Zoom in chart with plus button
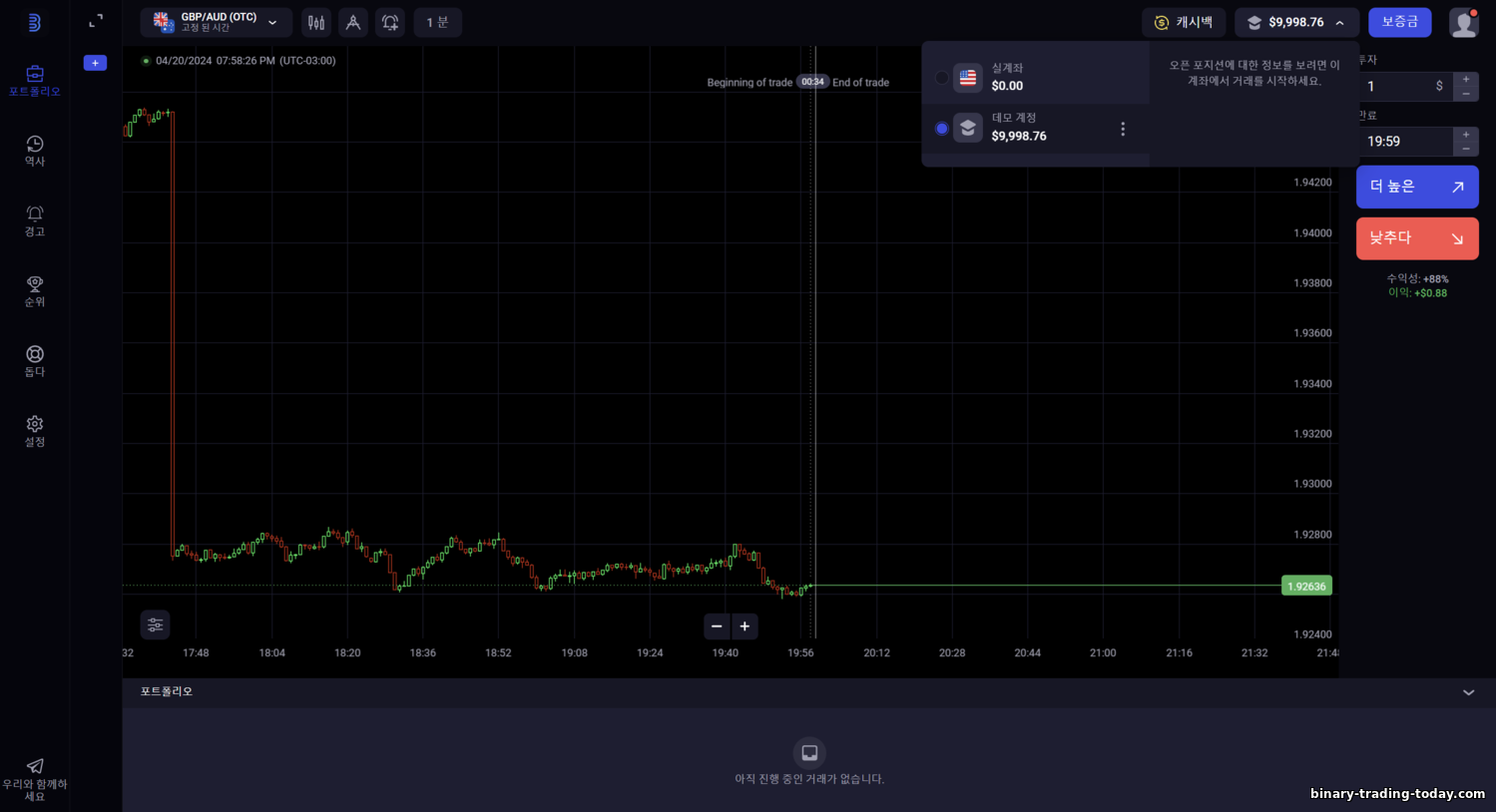 745,626
